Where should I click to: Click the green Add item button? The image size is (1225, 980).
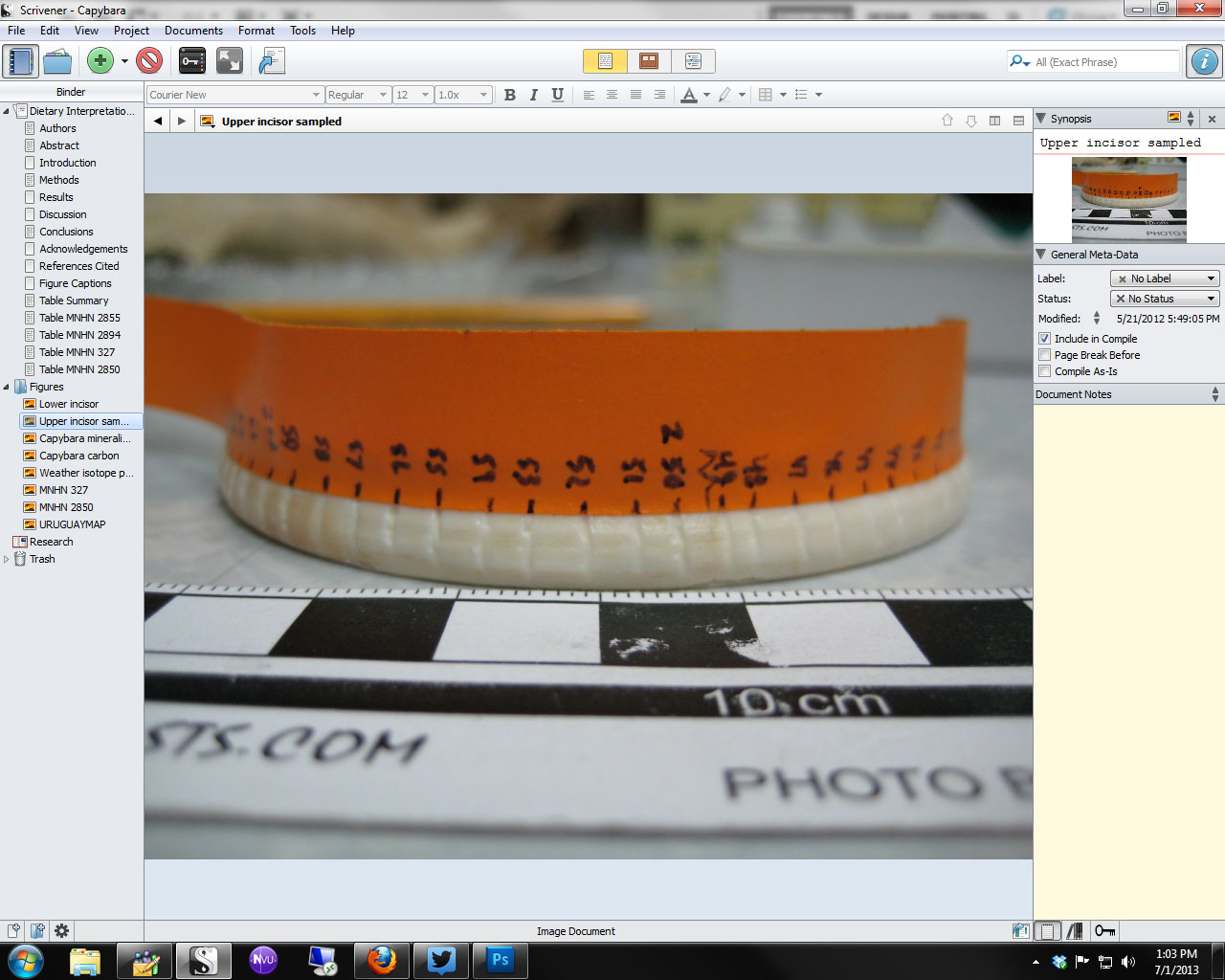point(100,61)
